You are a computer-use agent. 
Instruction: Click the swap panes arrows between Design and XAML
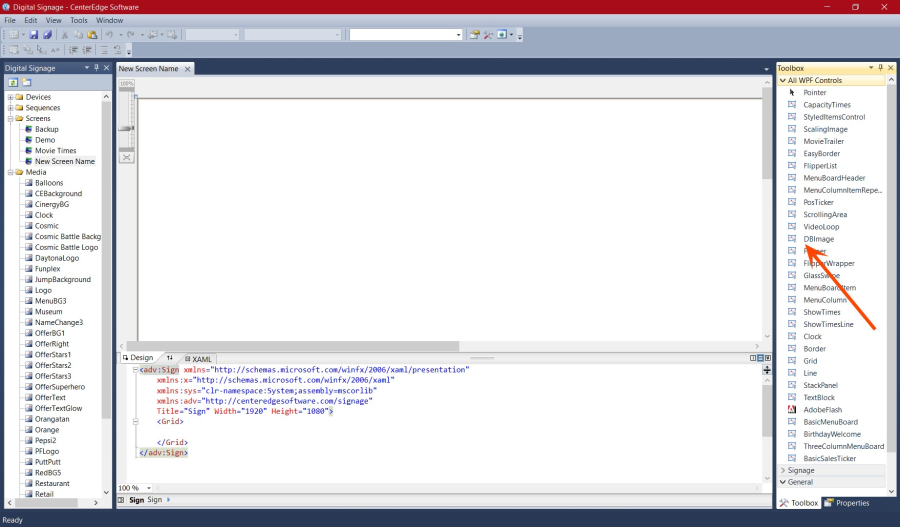170,358
